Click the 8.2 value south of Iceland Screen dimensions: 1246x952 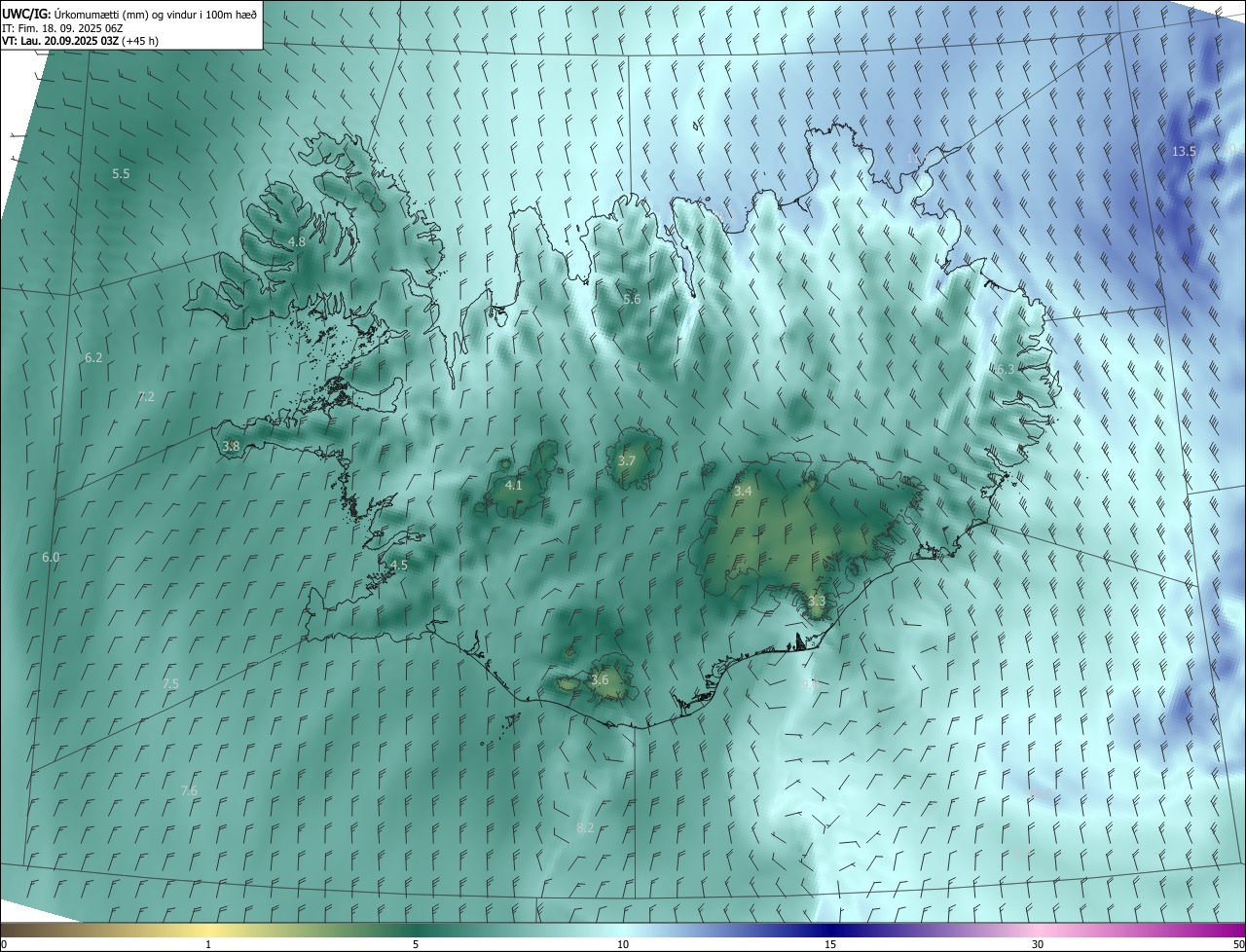(x=585, y=828)
